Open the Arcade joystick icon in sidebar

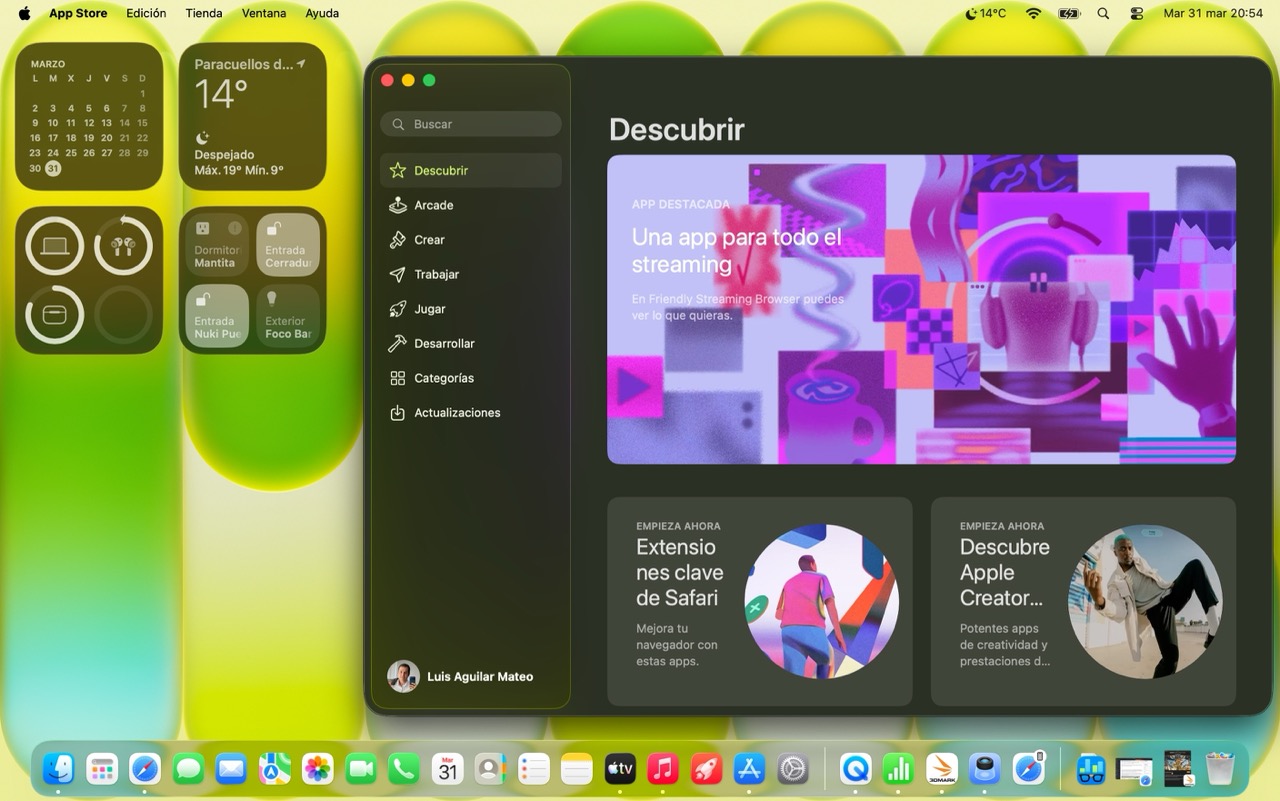tap(397, 205)
